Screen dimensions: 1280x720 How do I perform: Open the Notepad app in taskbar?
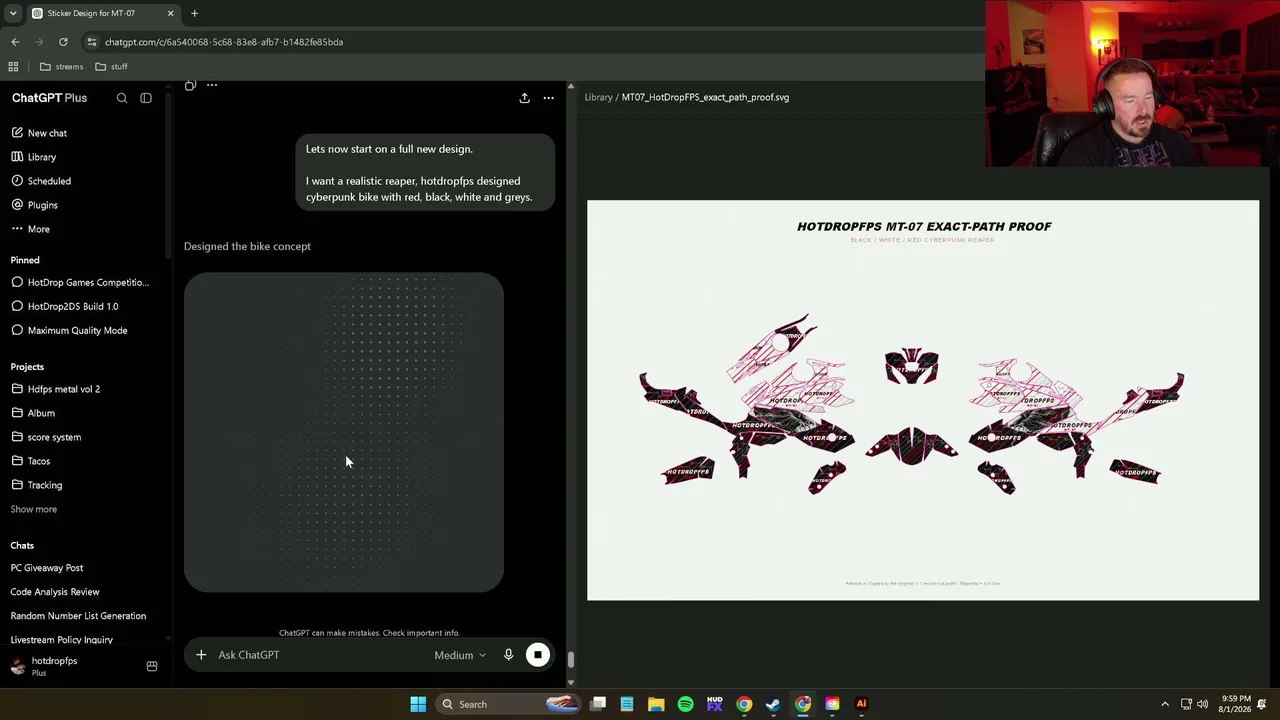(627, 704)
